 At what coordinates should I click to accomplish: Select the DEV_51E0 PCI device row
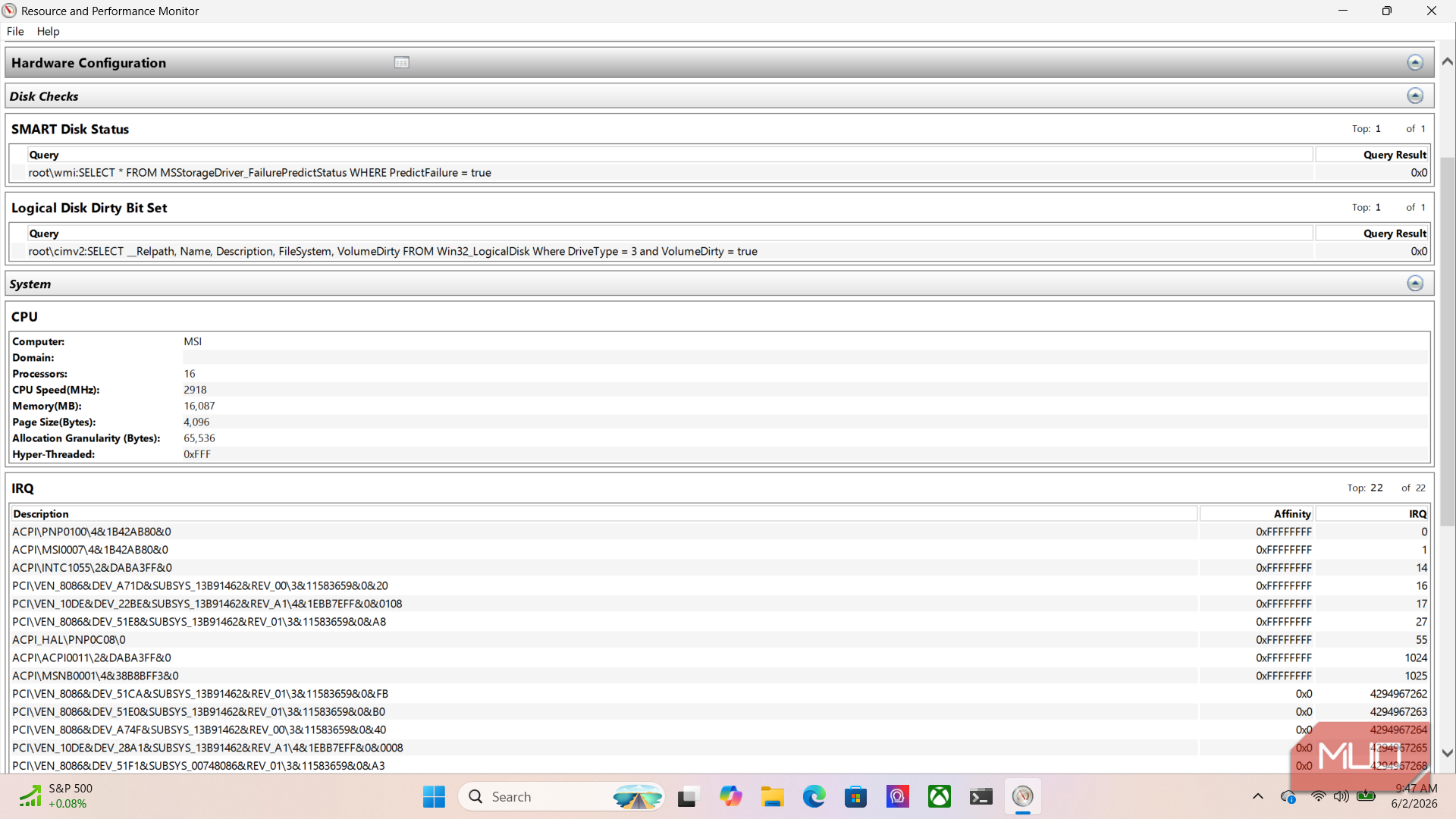point(720,712)
